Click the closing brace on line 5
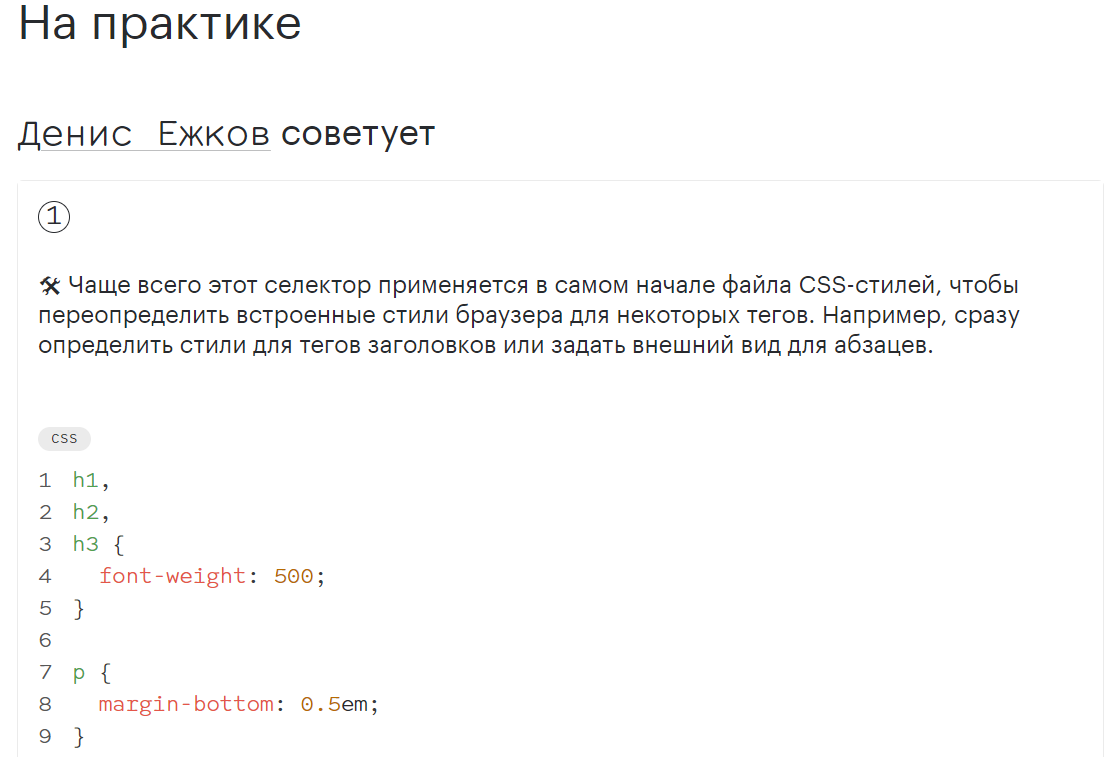This screenshot has width=1112, height=757. click(x=79, y=609)
